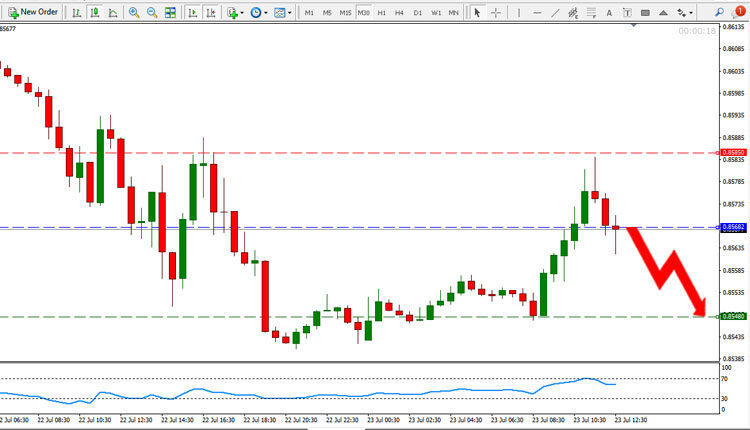
Task: Click the blue 0.85682 price level tag
Action: point(733,227)
